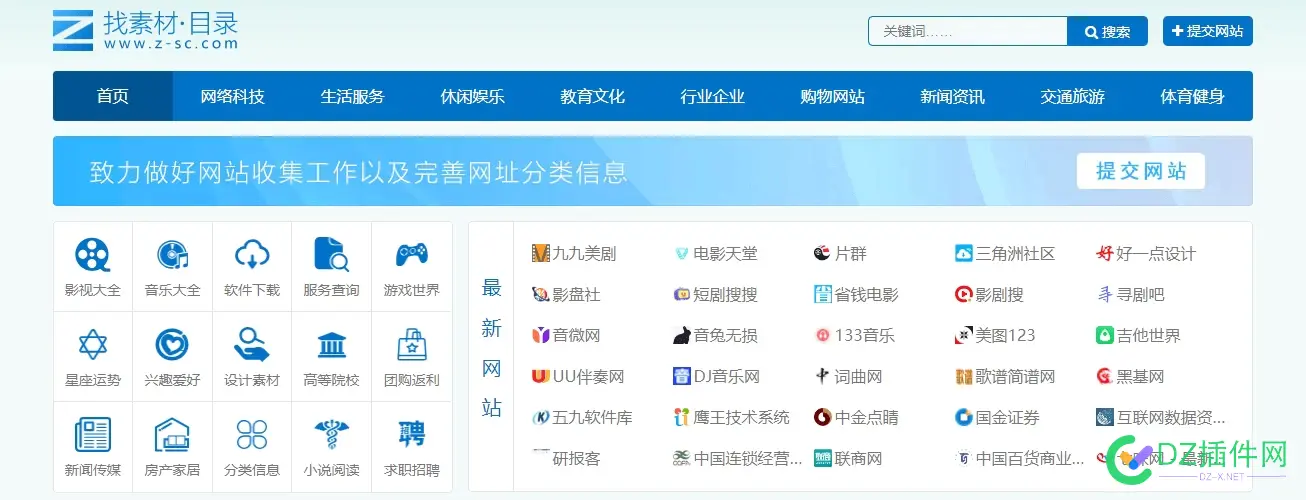
Task: Open the 省钱电影 site link
Action: [867, 295]
